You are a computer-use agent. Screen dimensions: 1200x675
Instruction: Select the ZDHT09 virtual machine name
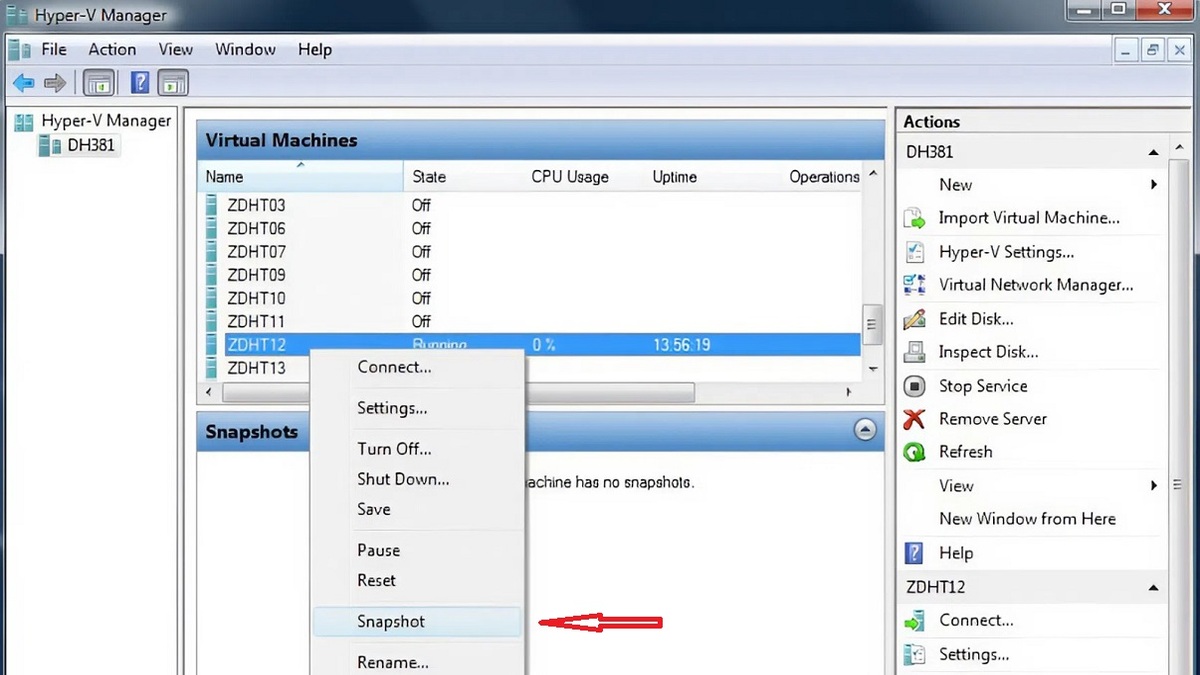[x=256, y=275]
